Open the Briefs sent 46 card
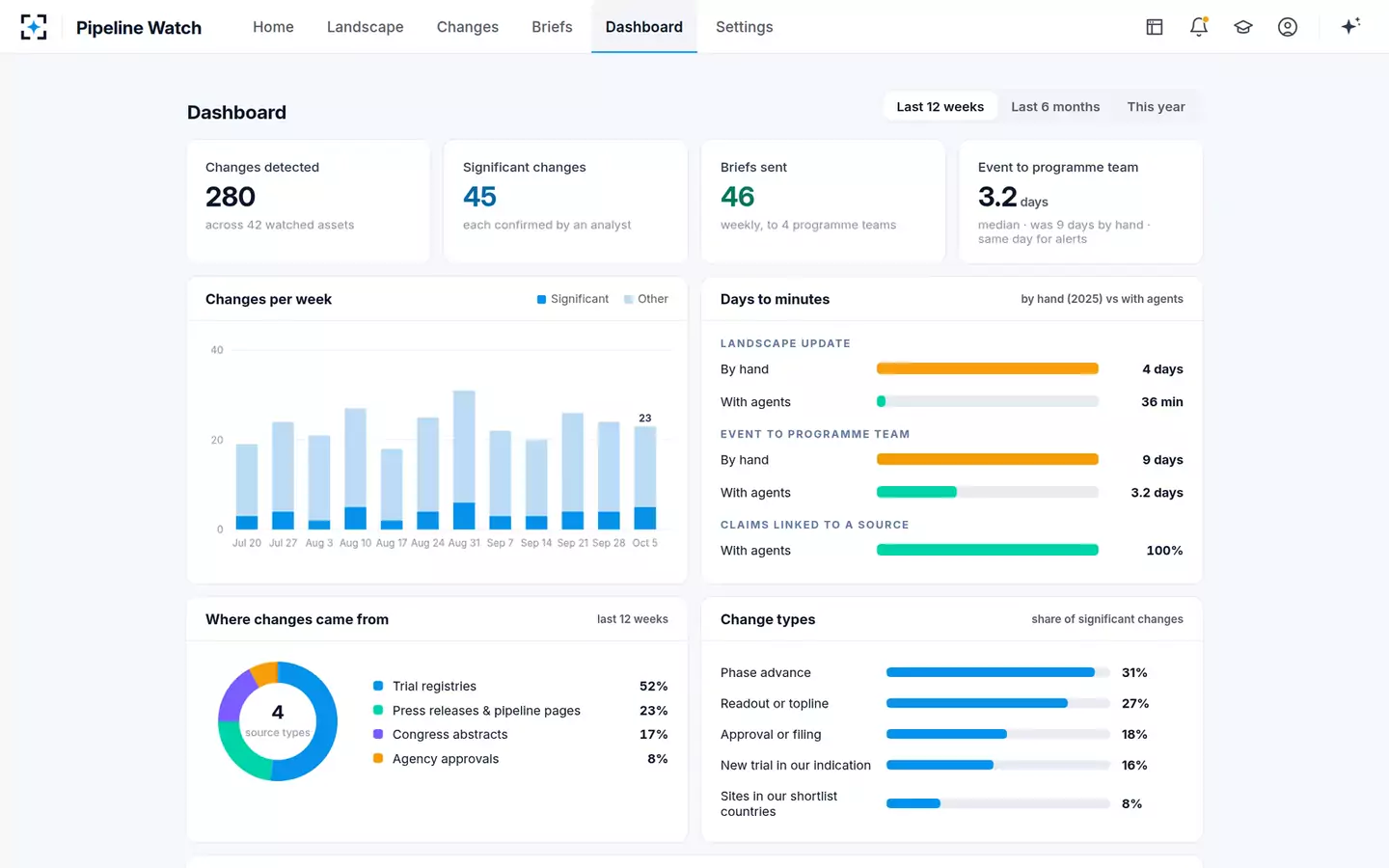 click(x=823, y=202)
